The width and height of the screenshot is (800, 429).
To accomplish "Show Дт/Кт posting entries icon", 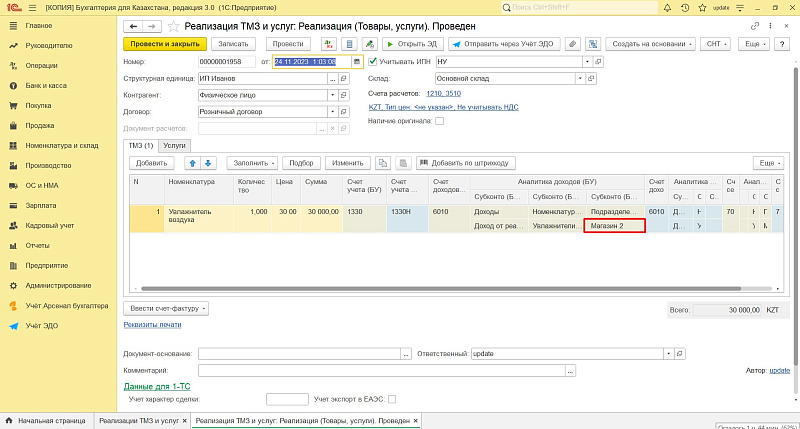I will click(327, 44).
